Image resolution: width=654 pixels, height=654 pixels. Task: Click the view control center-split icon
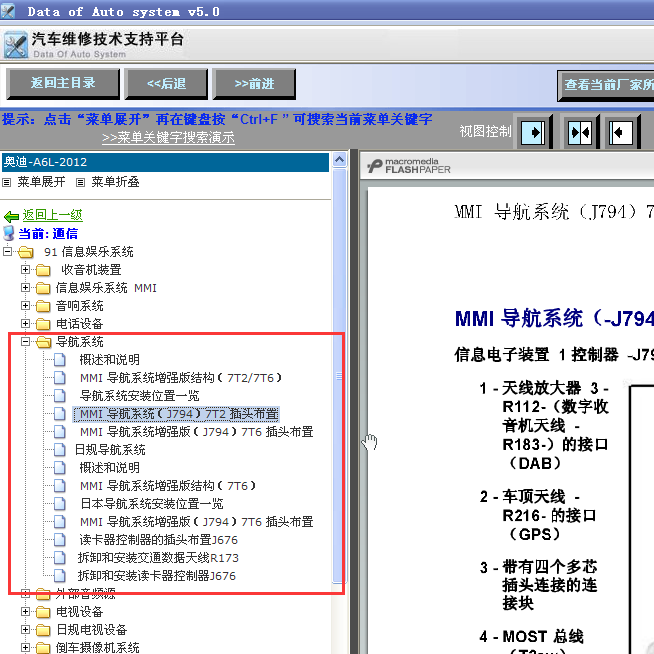point(581,132)
